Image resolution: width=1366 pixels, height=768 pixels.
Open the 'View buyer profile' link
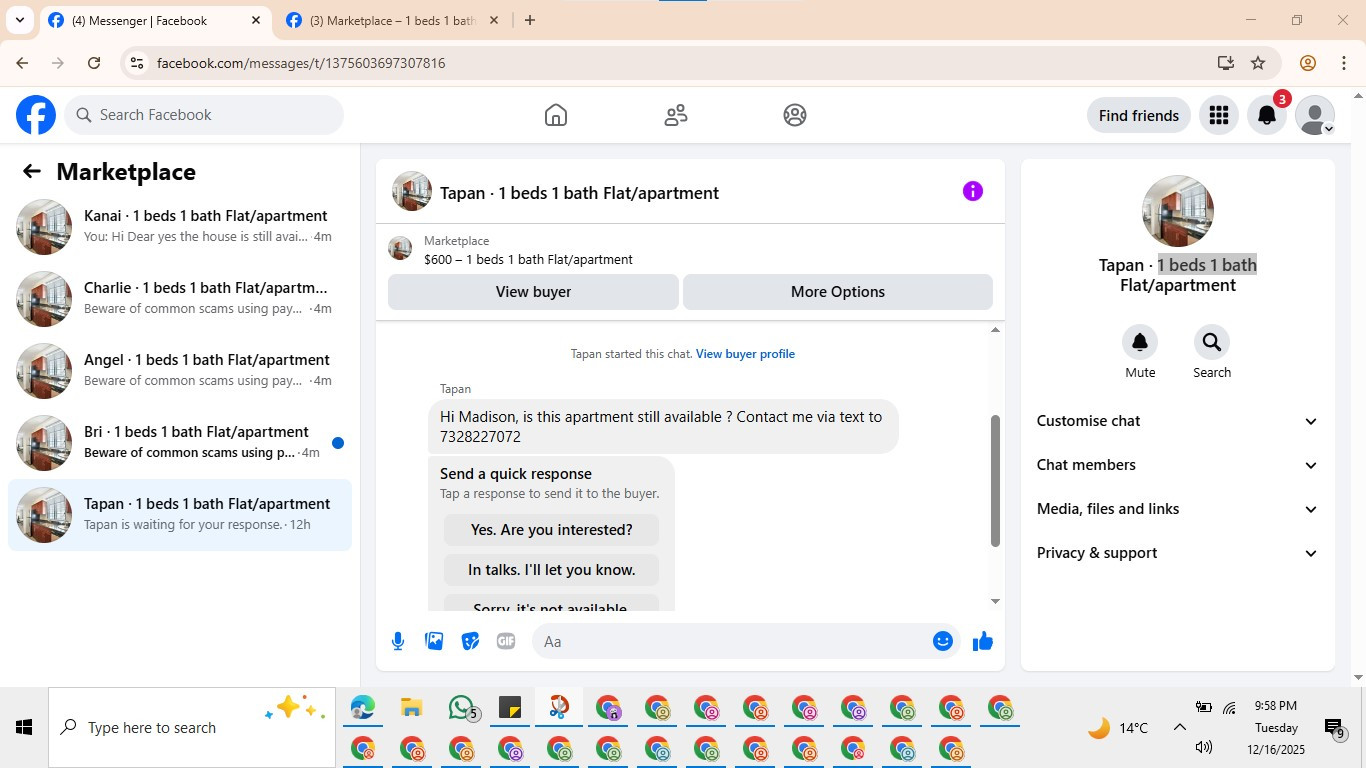(x=745, y=354)
